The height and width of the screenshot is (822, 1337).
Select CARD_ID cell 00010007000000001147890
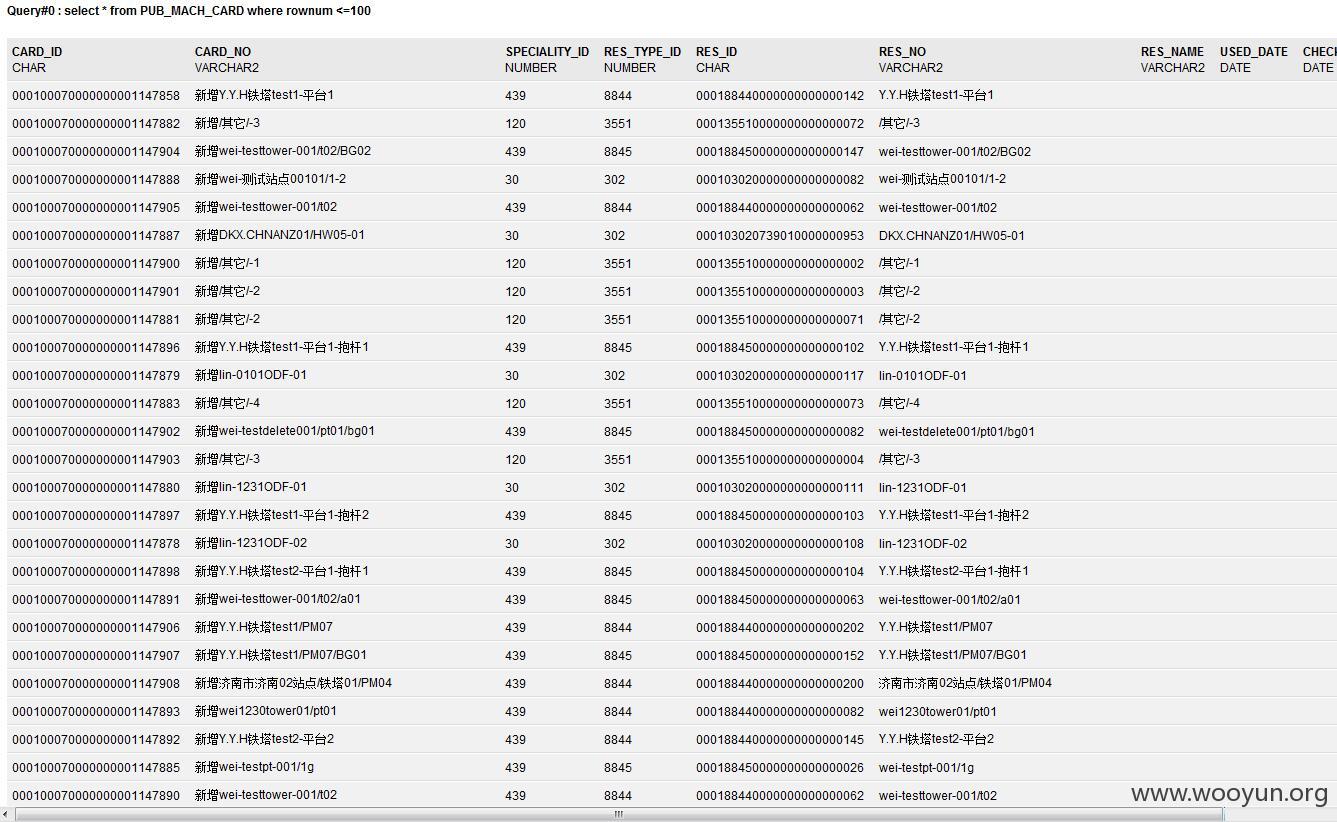(96, 796)
